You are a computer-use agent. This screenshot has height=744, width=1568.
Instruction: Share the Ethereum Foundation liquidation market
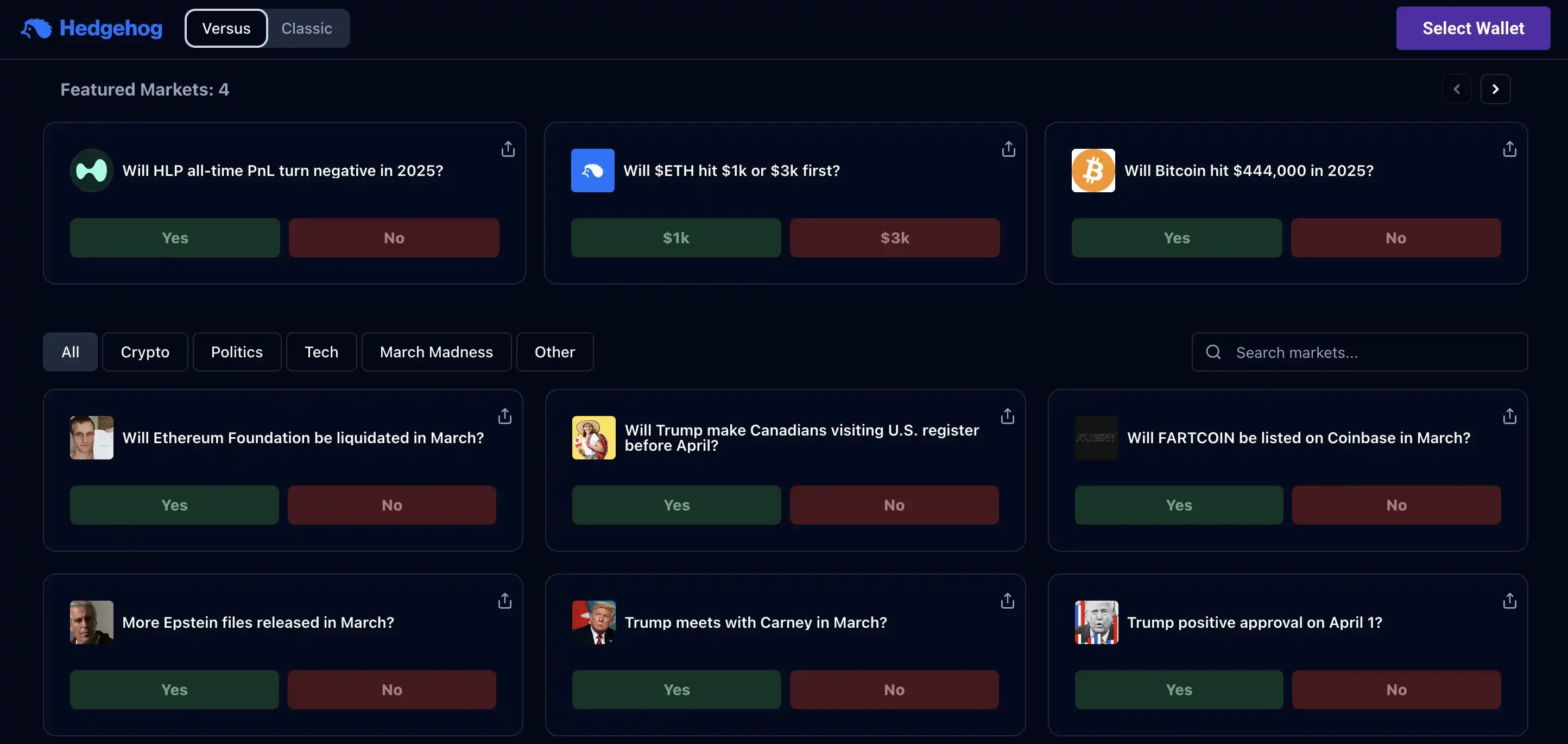(x=504, y=417)
